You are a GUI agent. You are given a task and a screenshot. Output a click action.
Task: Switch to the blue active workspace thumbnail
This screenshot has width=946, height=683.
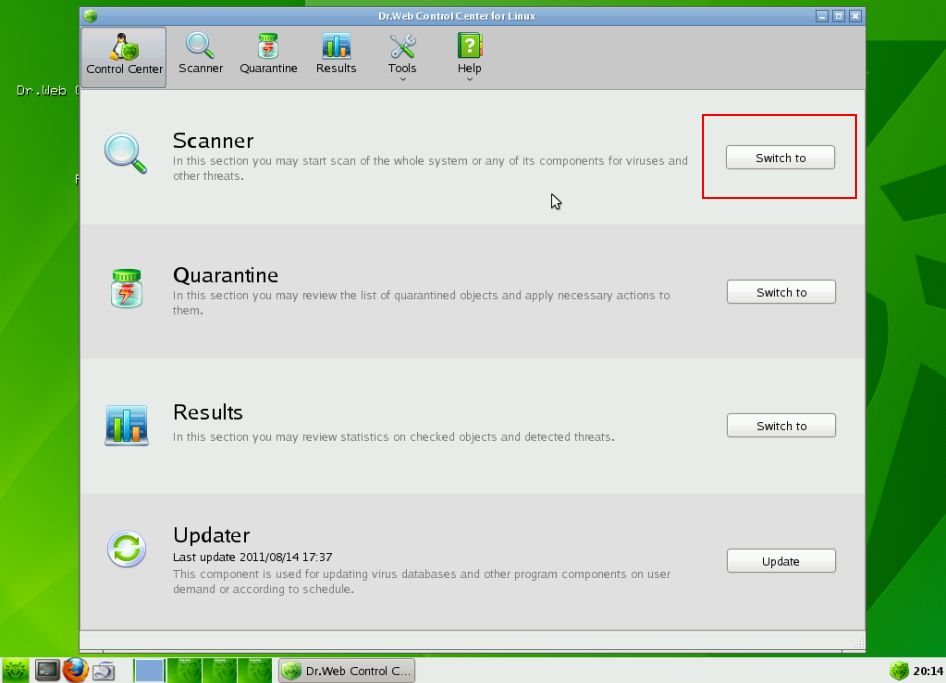tap(148, 670)
